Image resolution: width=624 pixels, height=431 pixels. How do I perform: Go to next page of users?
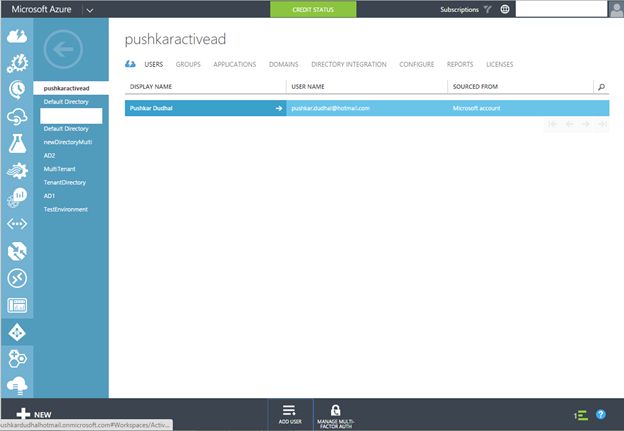585,124
